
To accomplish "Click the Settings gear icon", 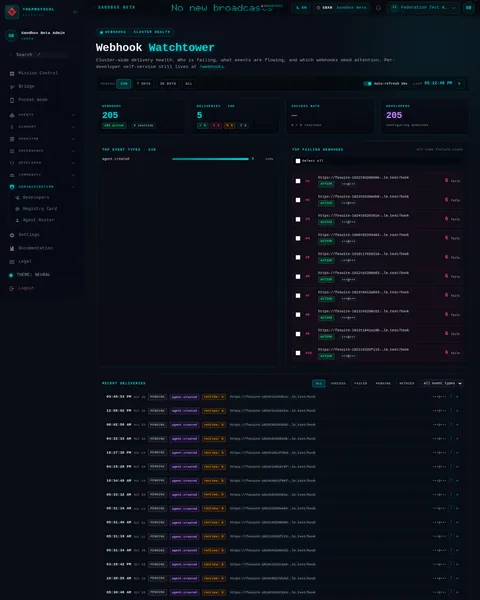I will click(x=12, y=235).
